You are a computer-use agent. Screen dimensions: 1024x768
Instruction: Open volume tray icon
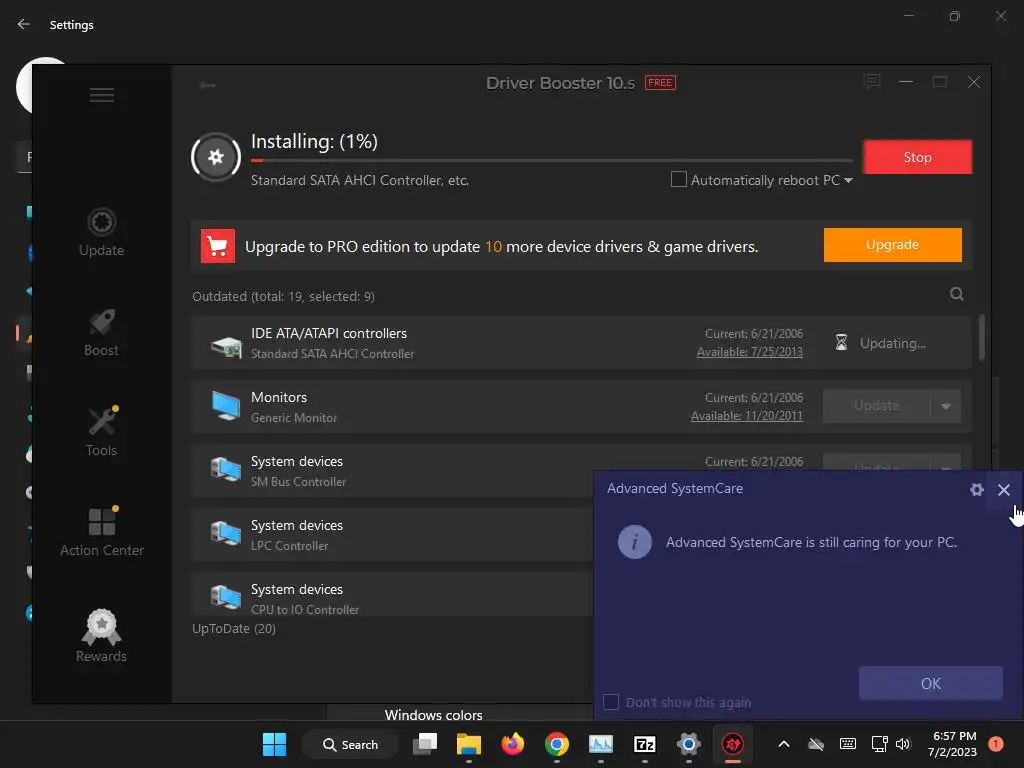coord(903,744)
